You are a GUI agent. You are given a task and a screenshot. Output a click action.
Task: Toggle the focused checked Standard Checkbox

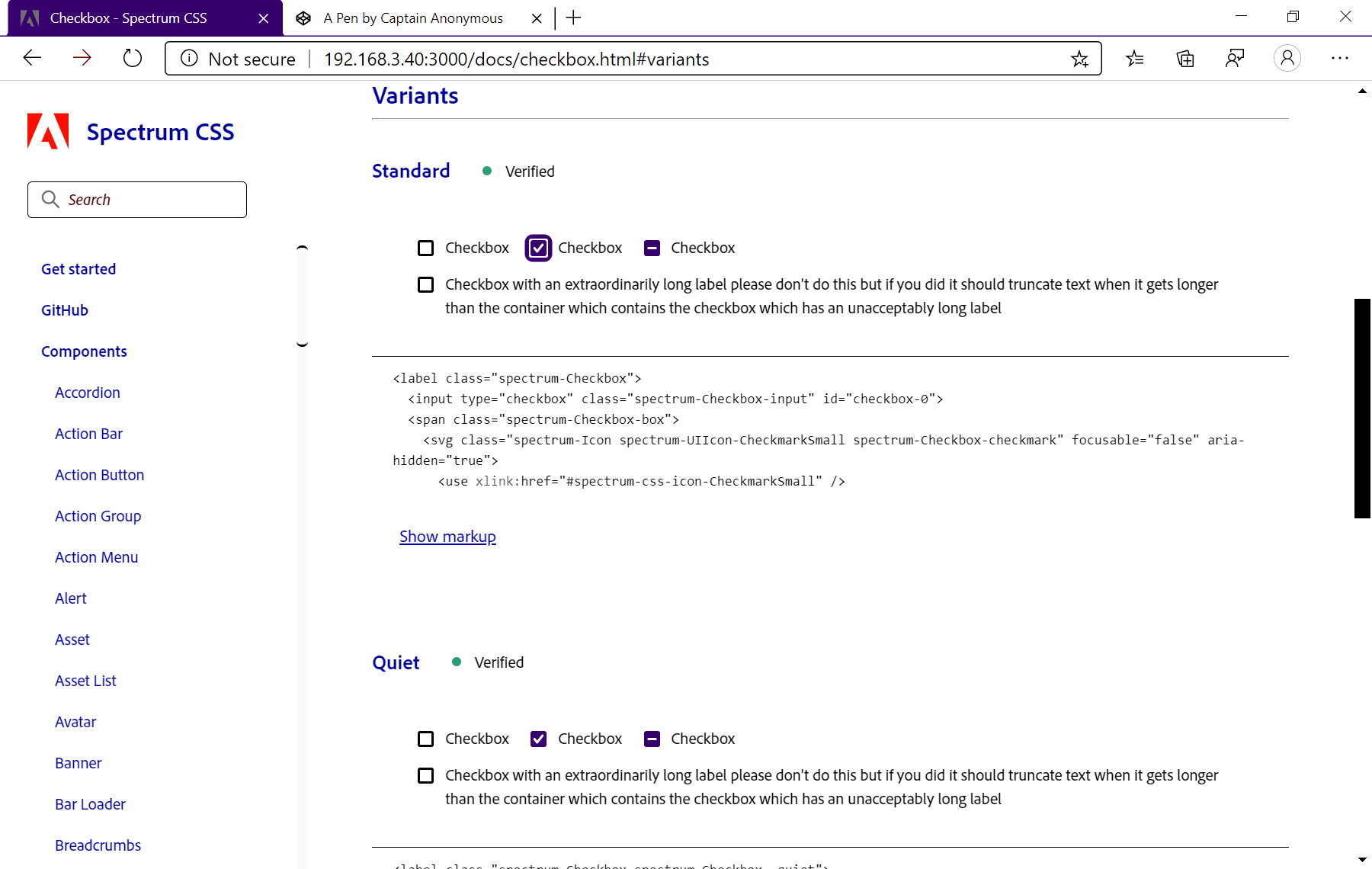(x=538, y=248)
